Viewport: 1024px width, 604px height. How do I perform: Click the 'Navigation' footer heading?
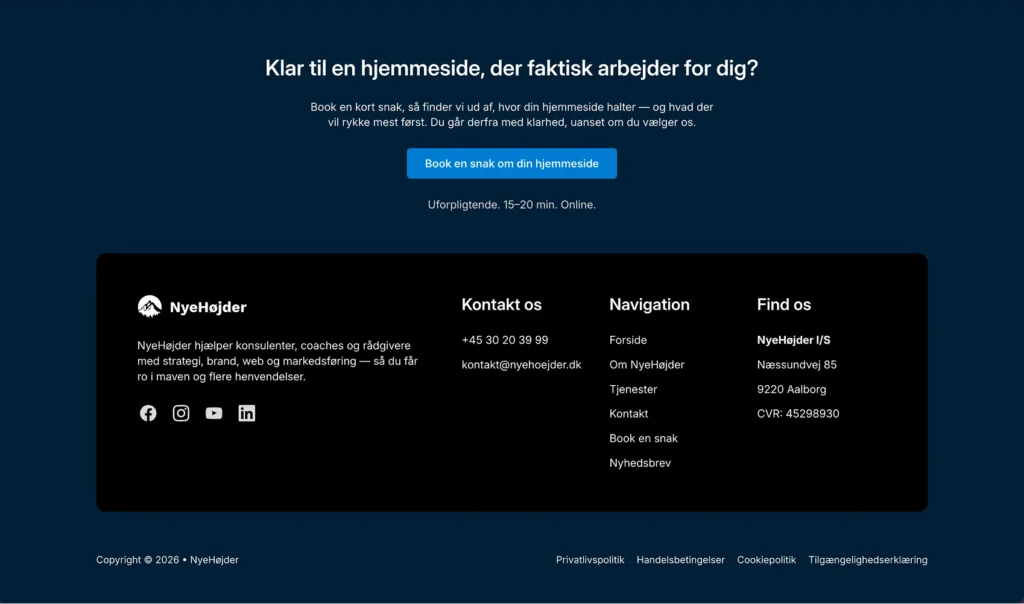[649, 305]
